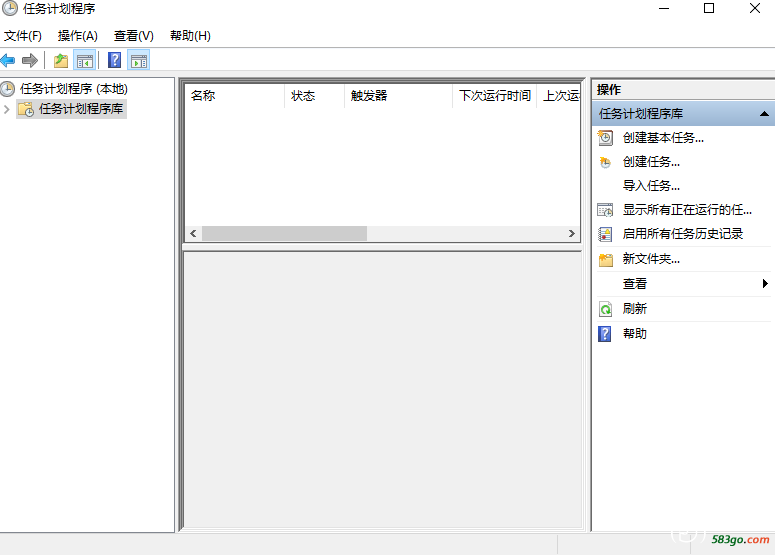Toggle the Show/Hide Action Pane icon
This screenshot has height=555, width=775.
coord(139,61)
